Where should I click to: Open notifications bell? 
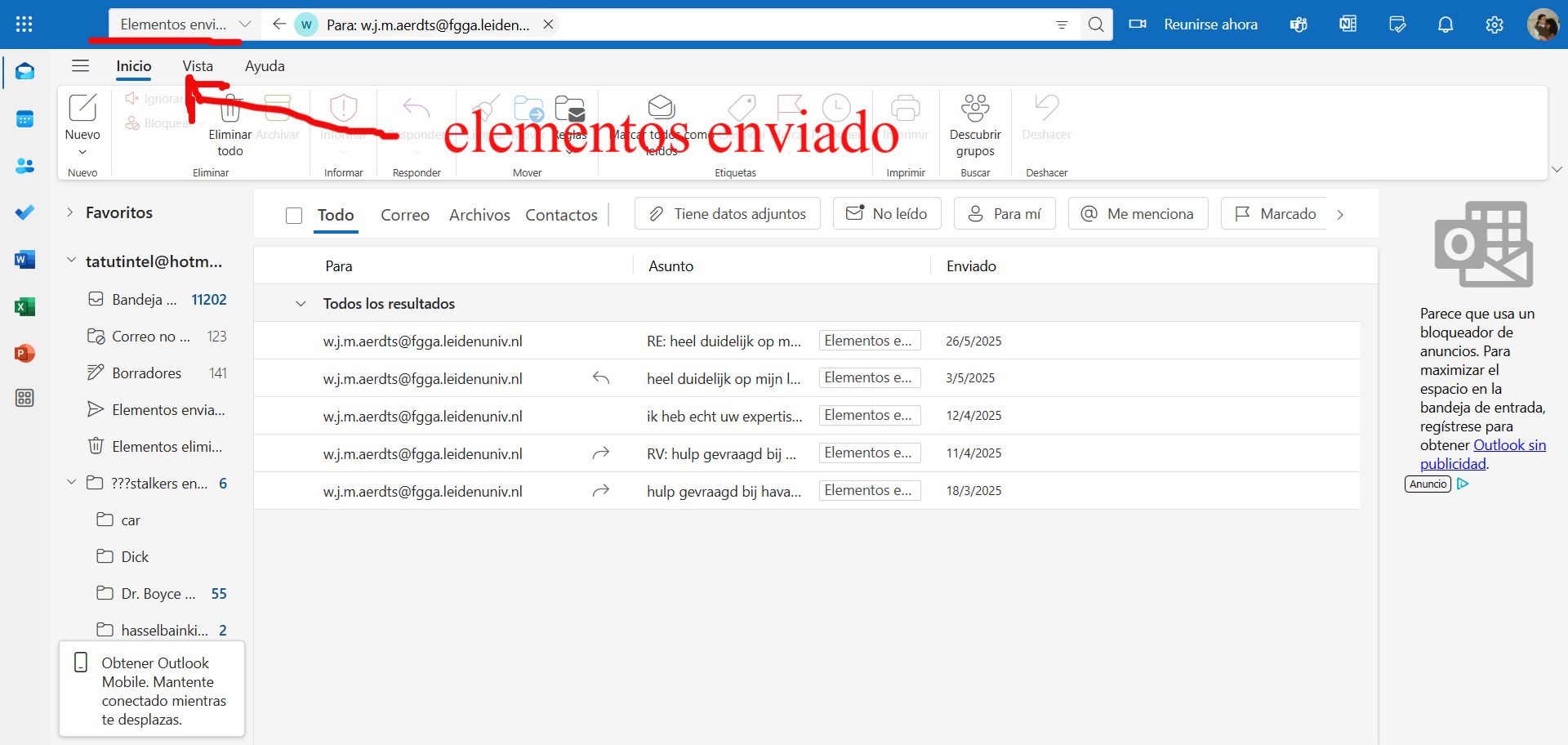point(1445,25)
